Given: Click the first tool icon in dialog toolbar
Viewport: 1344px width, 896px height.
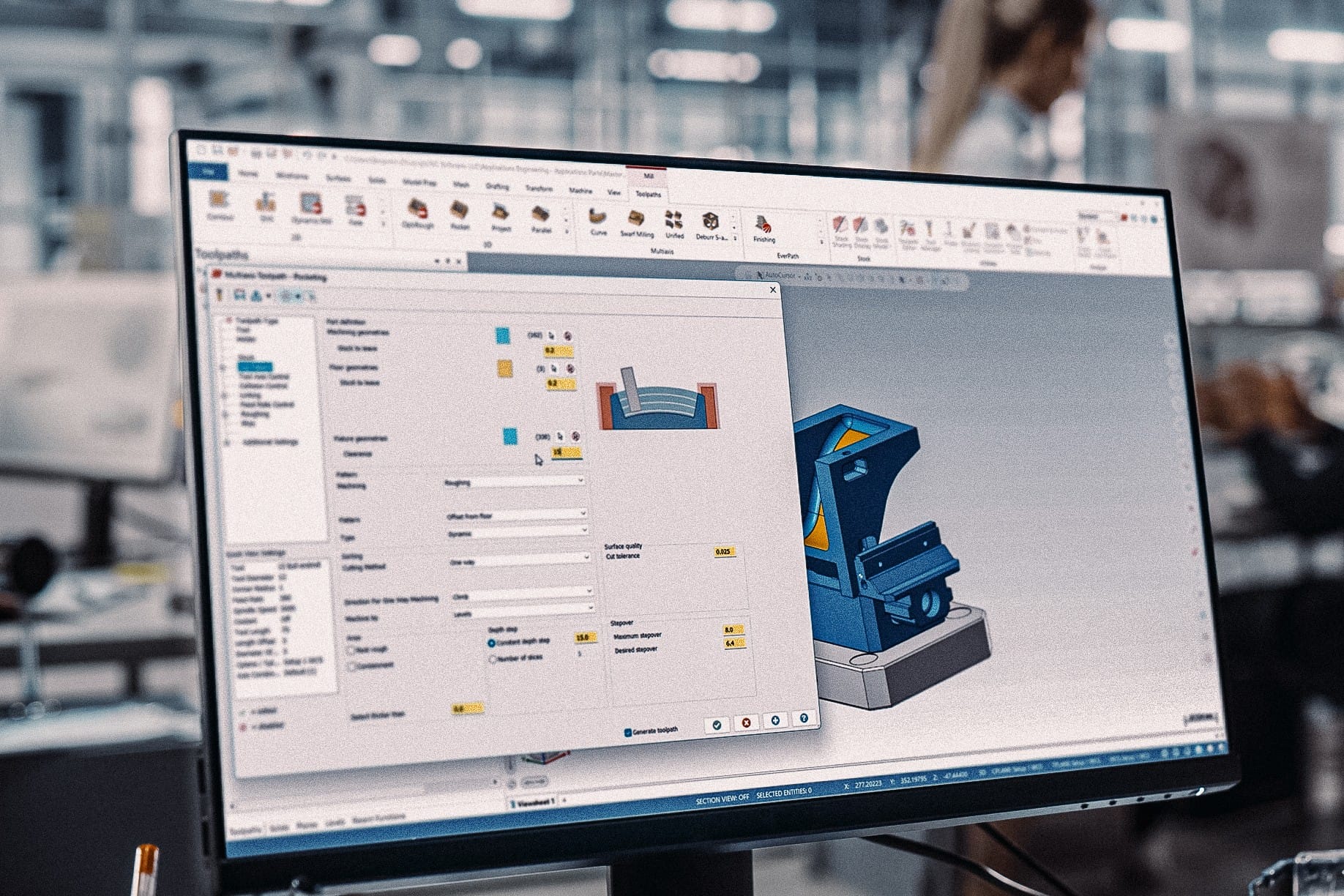Looking at the screenshot, I should pos(219,294).
